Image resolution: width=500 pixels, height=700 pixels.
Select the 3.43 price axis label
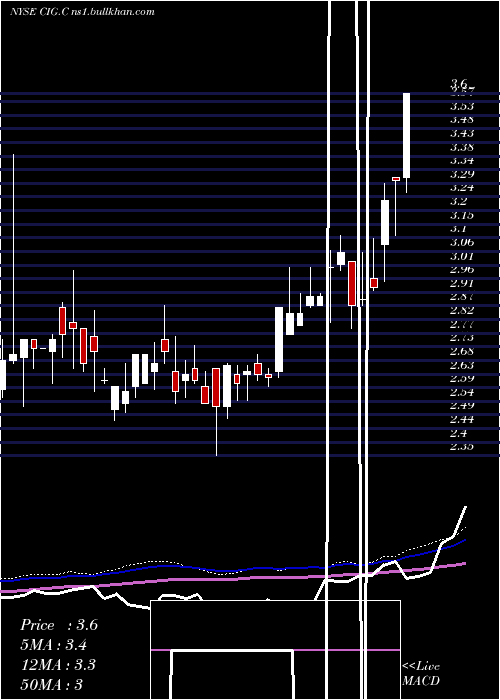(x=462, y=133)
